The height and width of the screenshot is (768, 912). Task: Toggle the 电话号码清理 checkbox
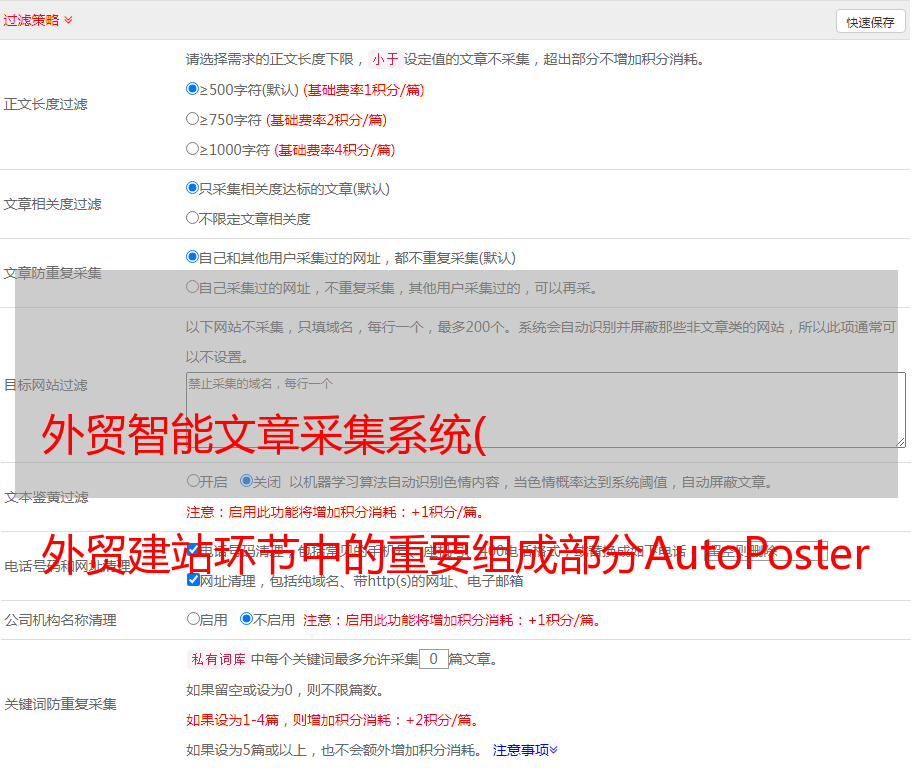tap(193, 549)
